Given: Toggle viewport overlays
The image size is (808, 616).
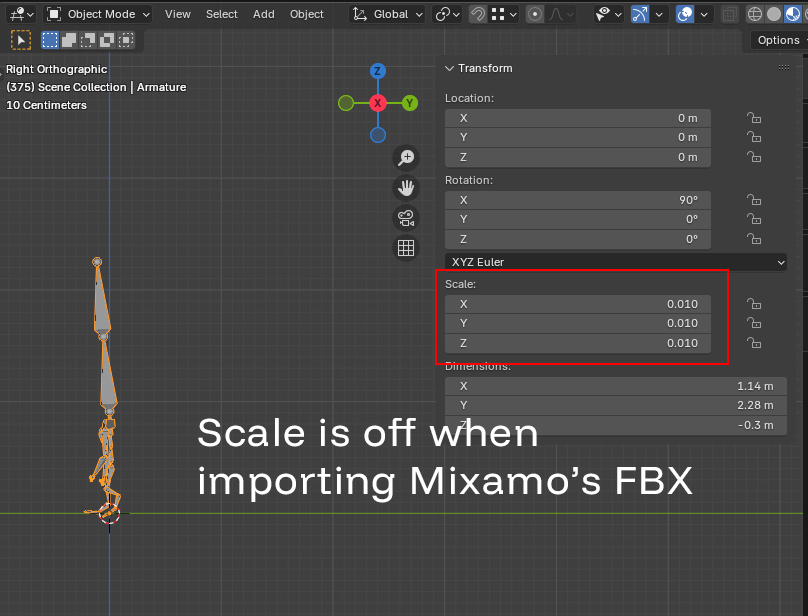Looking at the screenshot, I should tap(685, 14).
